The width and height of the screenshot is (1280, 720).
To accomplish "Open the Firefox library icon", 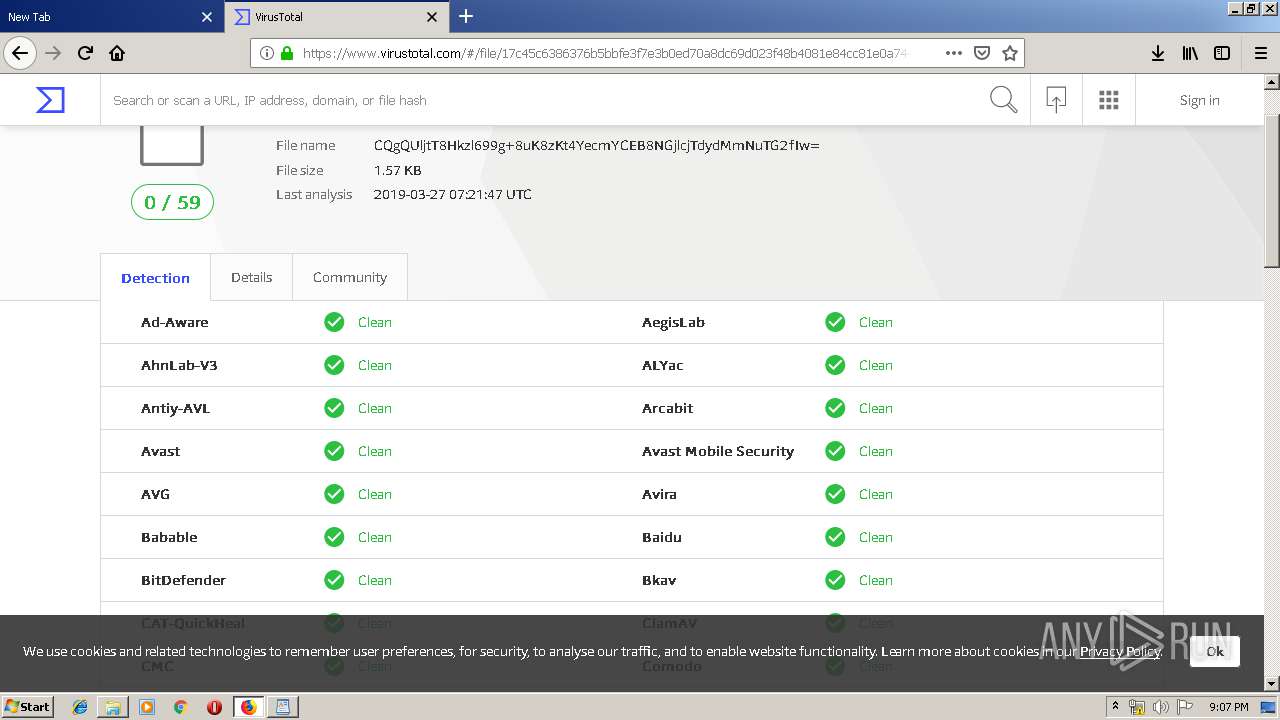I will click(x=1190, y=53).
